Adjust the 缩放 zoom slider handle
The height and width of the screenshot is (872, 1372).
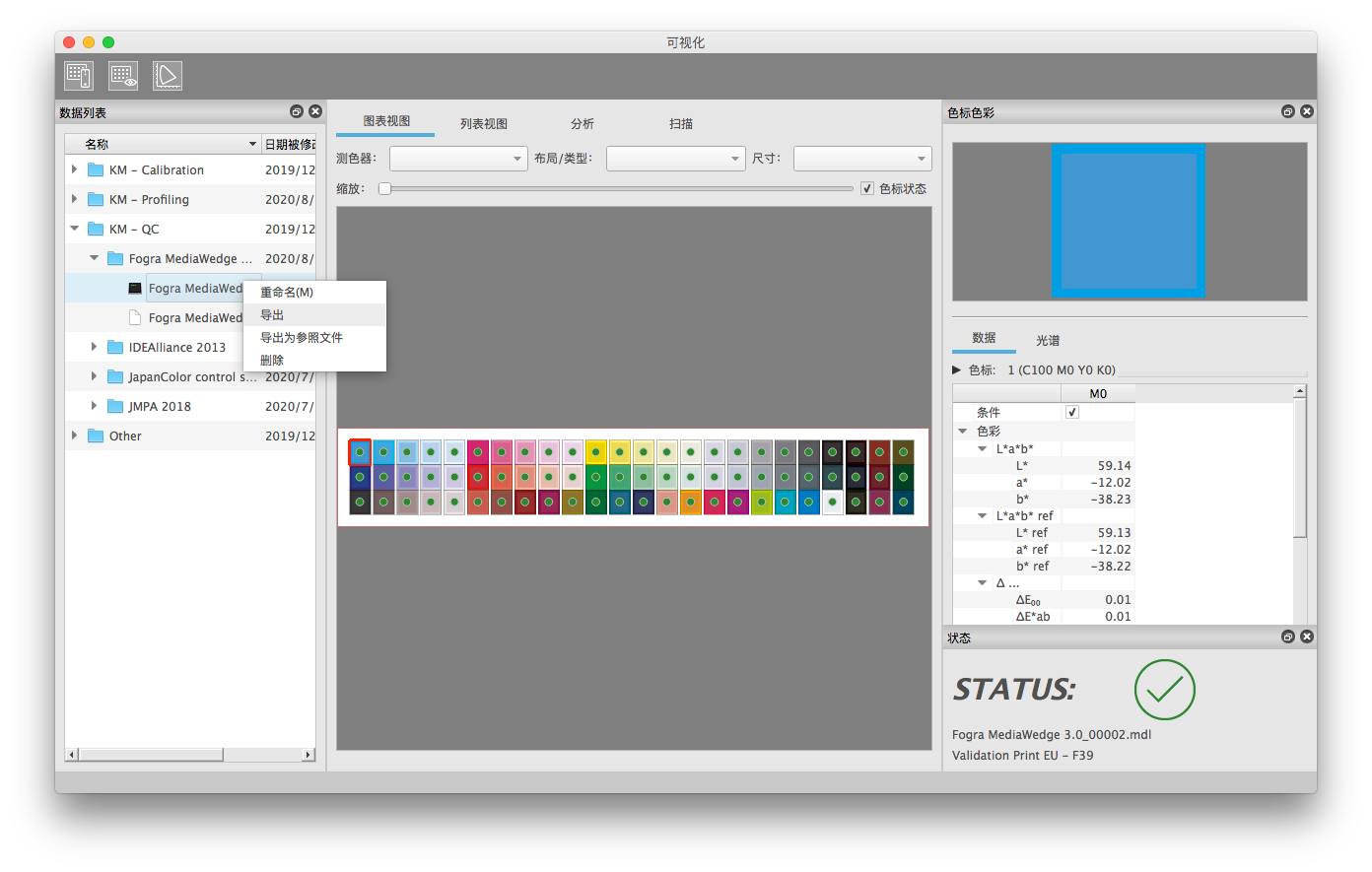385,188
